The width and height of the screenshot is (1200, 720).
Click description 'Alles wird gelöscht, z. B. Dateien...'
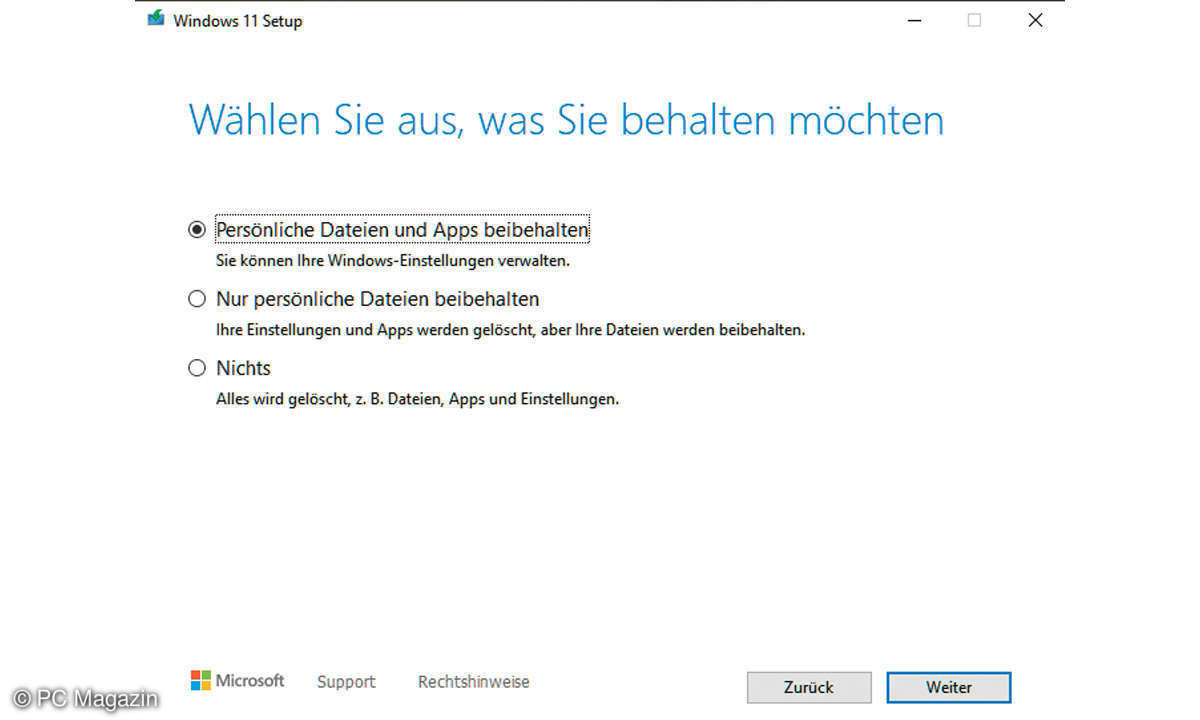(x=417, y=399)
